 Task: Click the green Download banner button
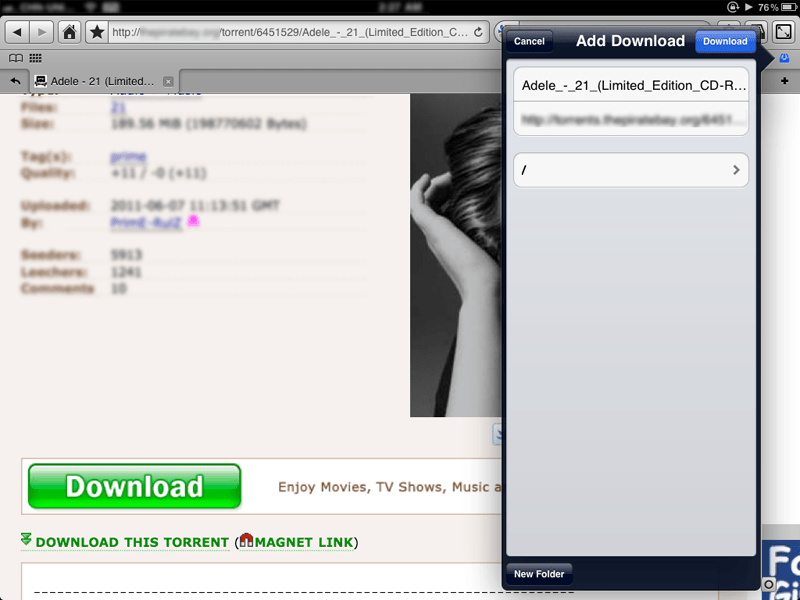click(x=134, y=486)
